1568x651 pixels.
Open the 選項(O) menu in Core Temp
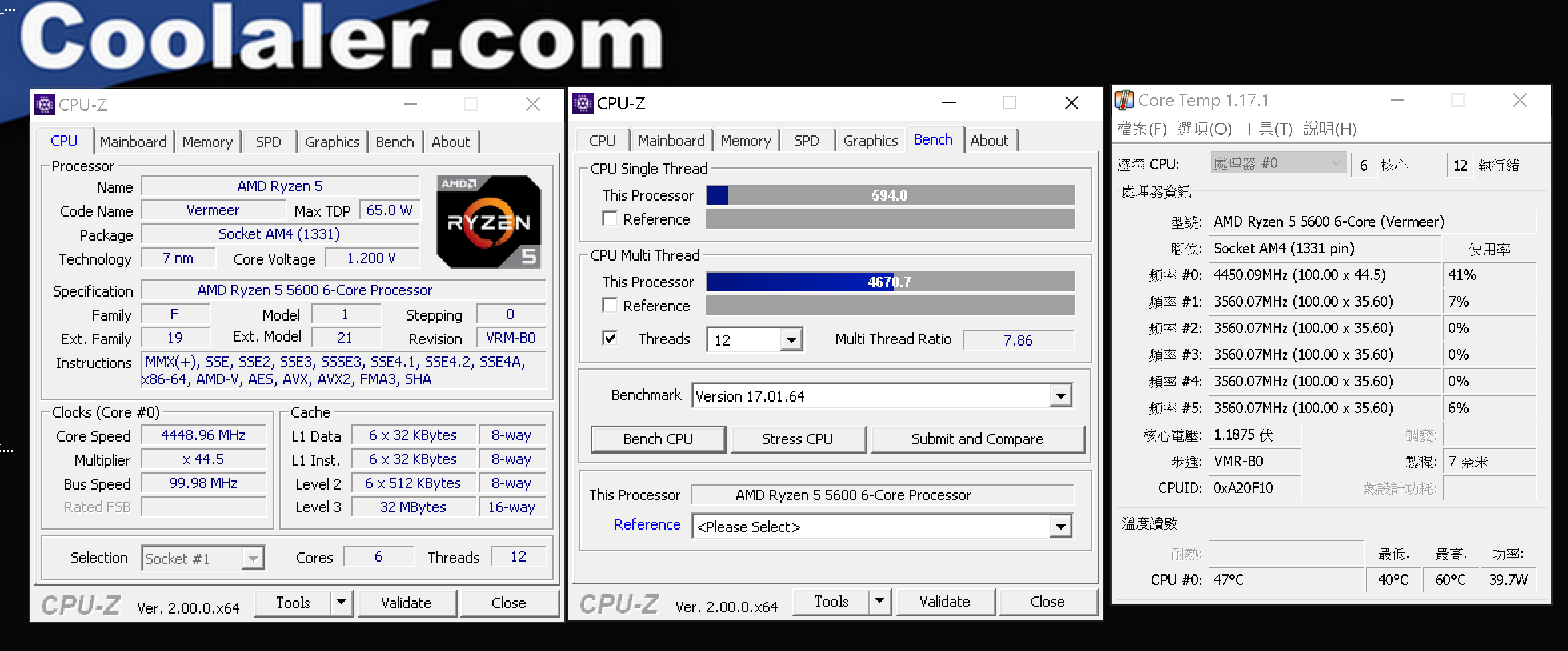point(1204,129)
